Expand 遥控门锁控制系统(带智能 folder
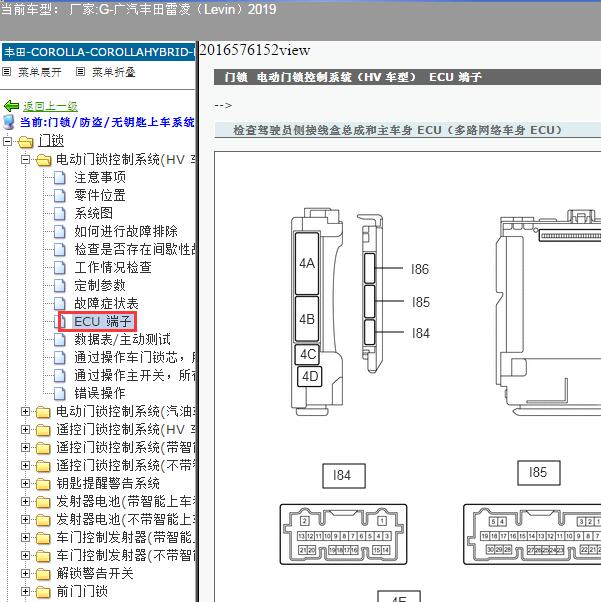This screenshot has width=601, height=602. 25,448
